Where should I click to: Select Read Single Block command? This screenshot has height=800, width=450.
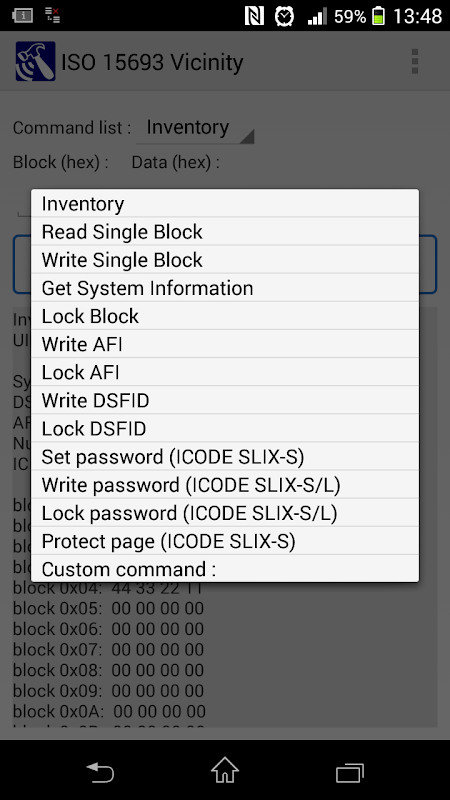(225, 231)
